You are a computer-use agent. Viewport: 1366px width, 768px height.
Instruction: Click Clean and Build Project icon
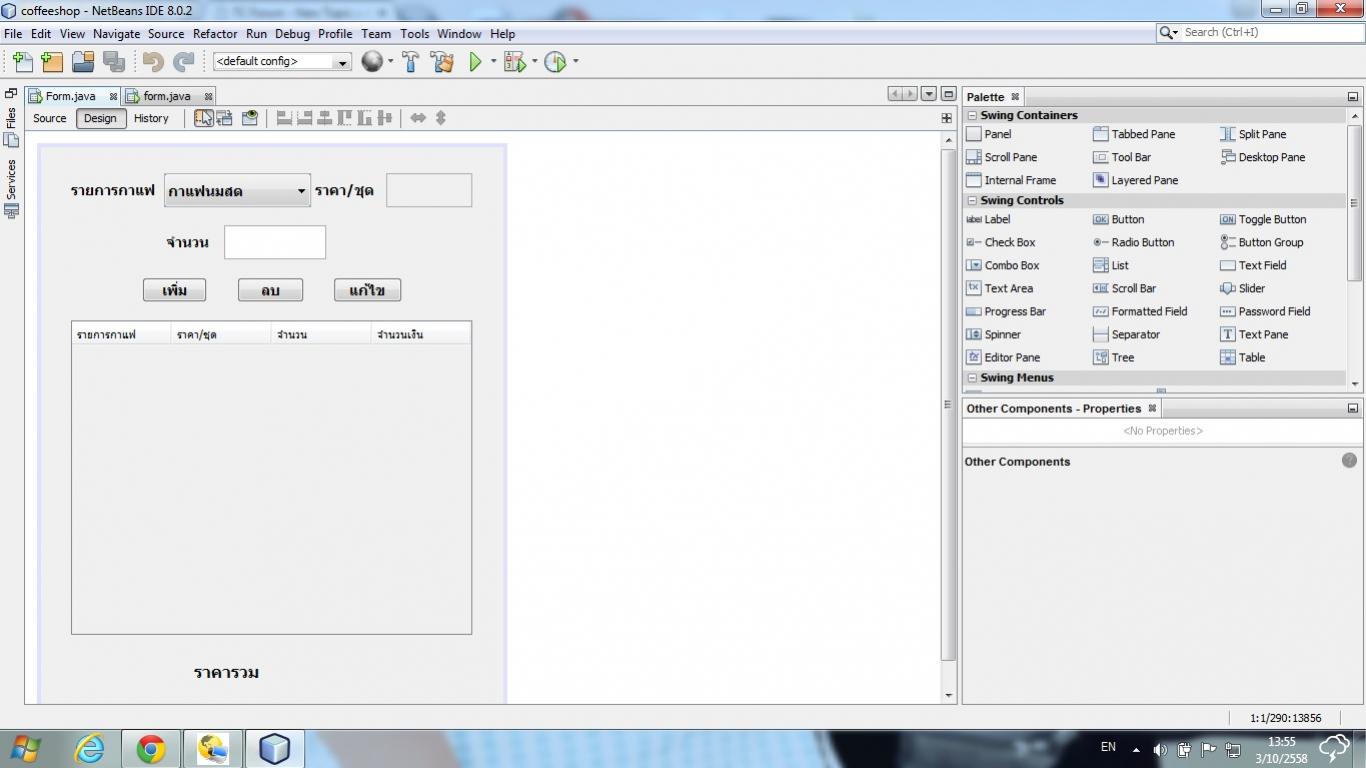(x=442, y=62)
